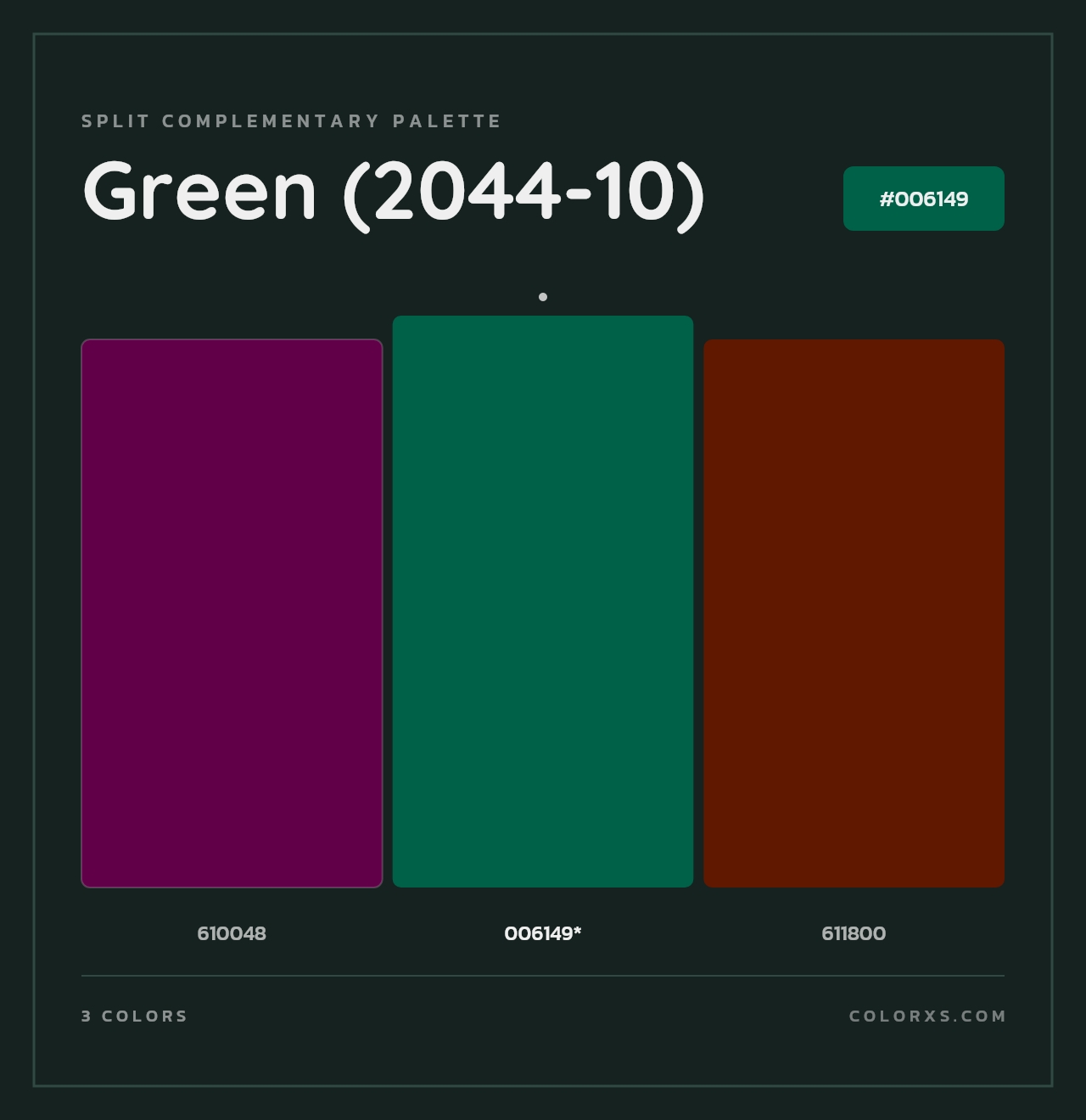
Task: Select the 006149* hex label
Action: click(x=543, y=933)
